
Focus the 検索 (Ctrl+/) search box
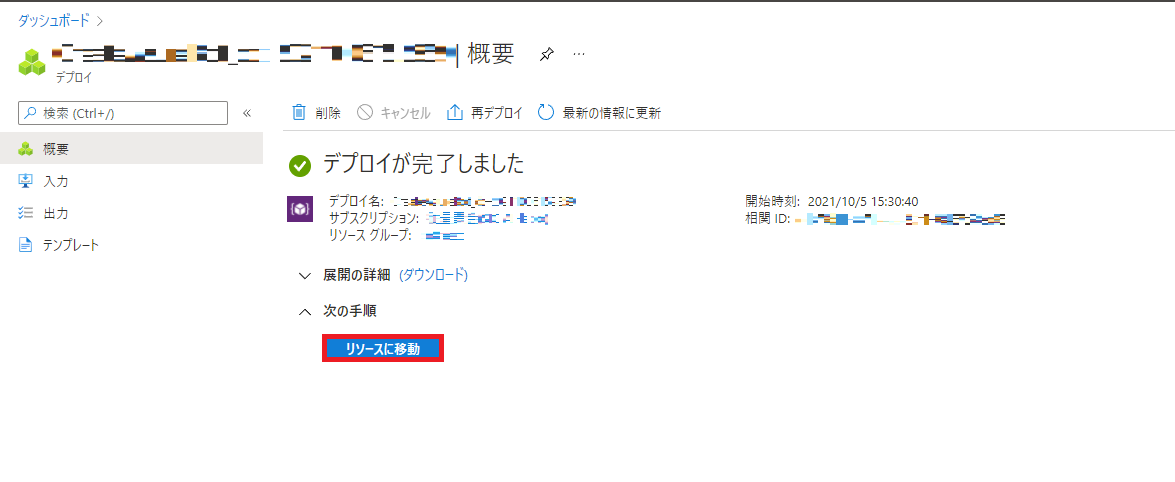click(123, 113)
